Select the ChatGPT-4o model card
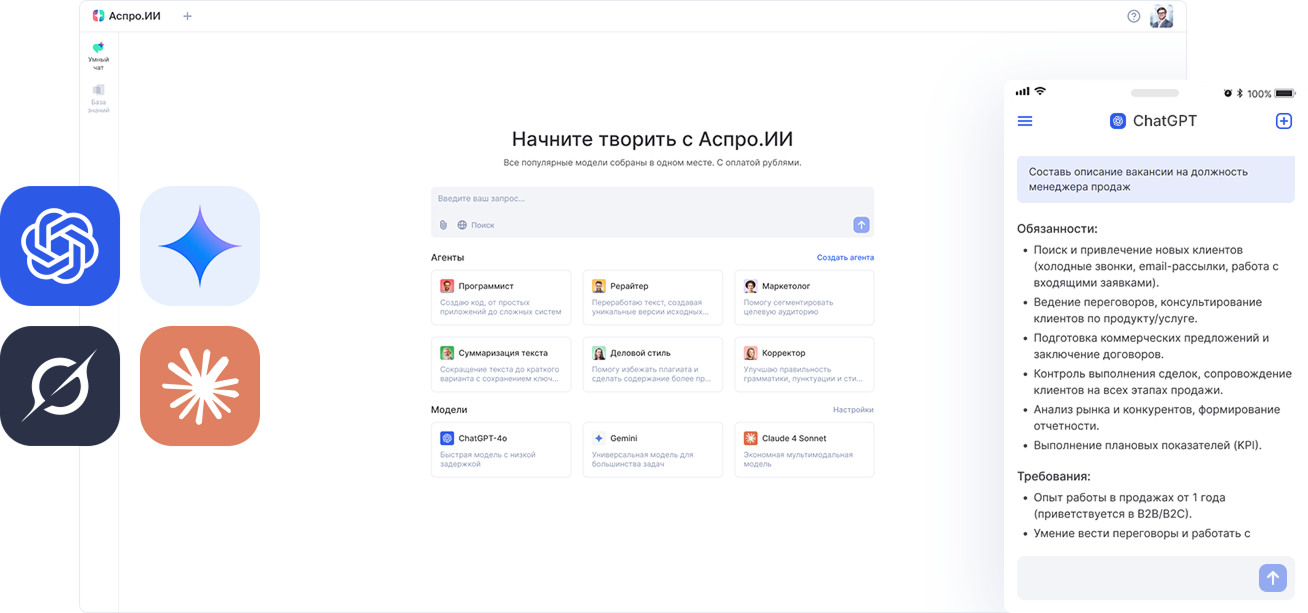 click(x=501, y=449)
